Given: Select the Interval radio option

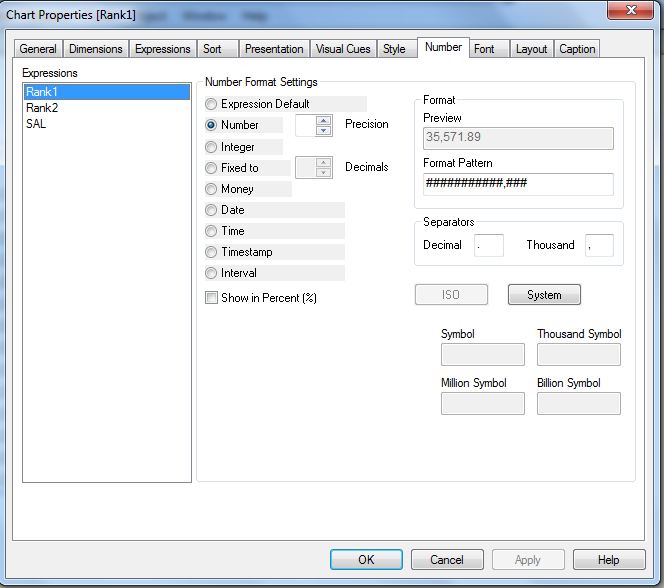Looking at the screenshot, I should tap(211, 273).
